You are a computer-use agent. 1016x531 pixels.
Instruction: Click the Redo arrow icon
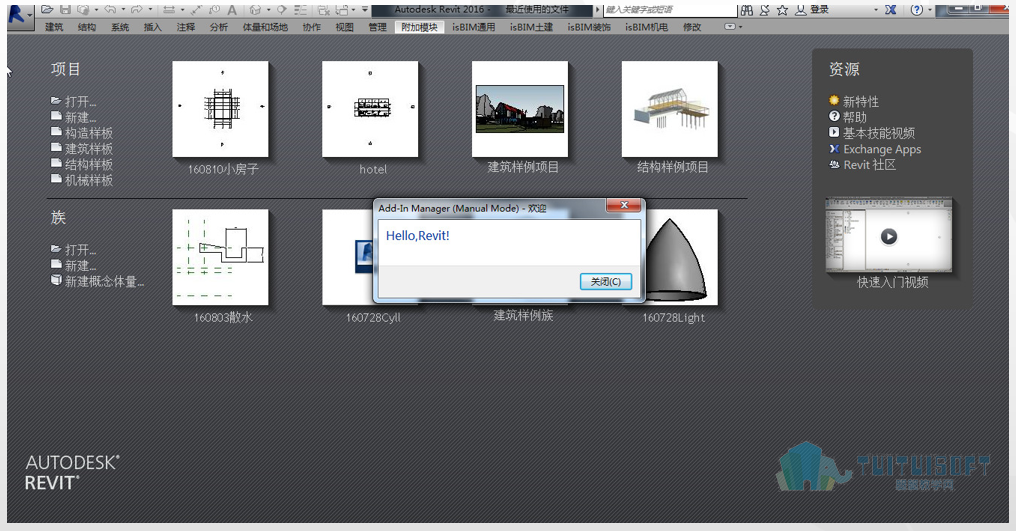(137, 10)
